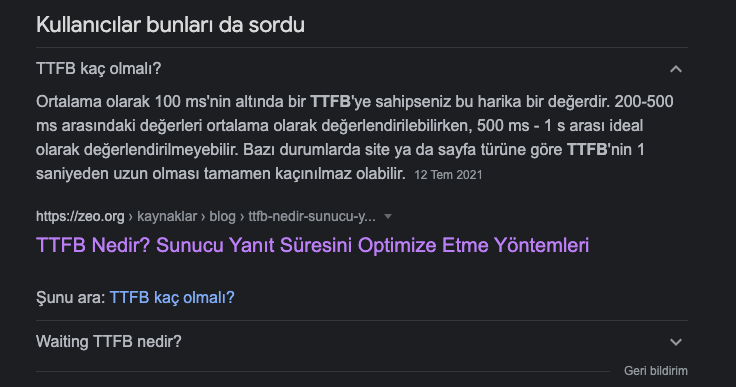Click the 'Şunu ara:' label text
Screen dimensions: 736x387
tap(71, 298)
